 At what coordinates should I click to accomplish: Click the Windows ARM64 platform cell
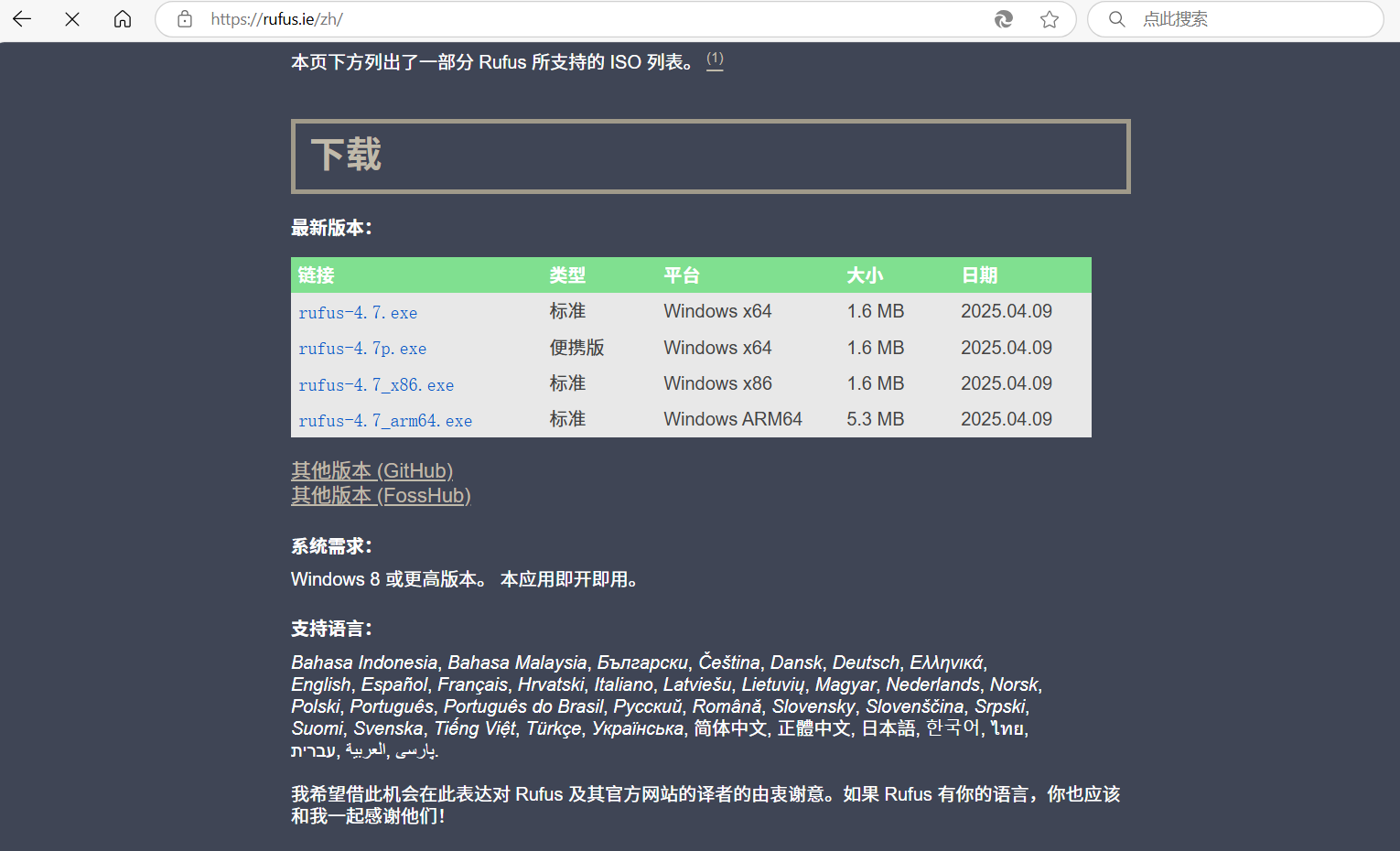pyautogui.click(x=733, y=419)
